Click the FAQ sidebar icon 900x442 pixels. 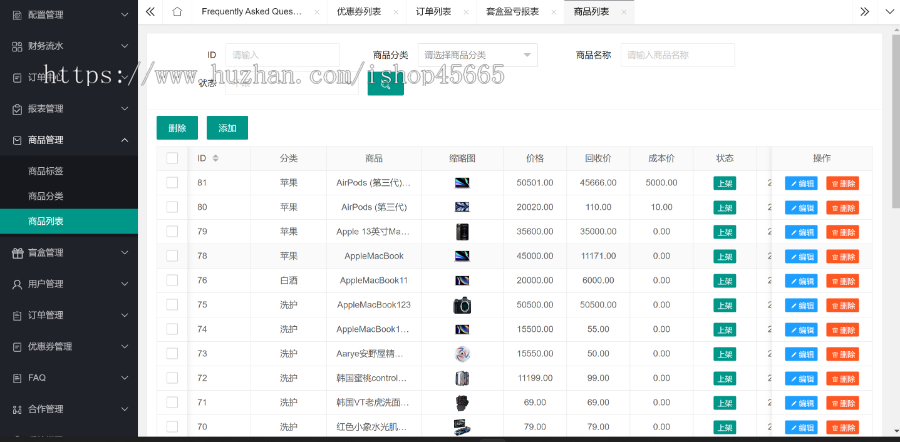[17, 378]
